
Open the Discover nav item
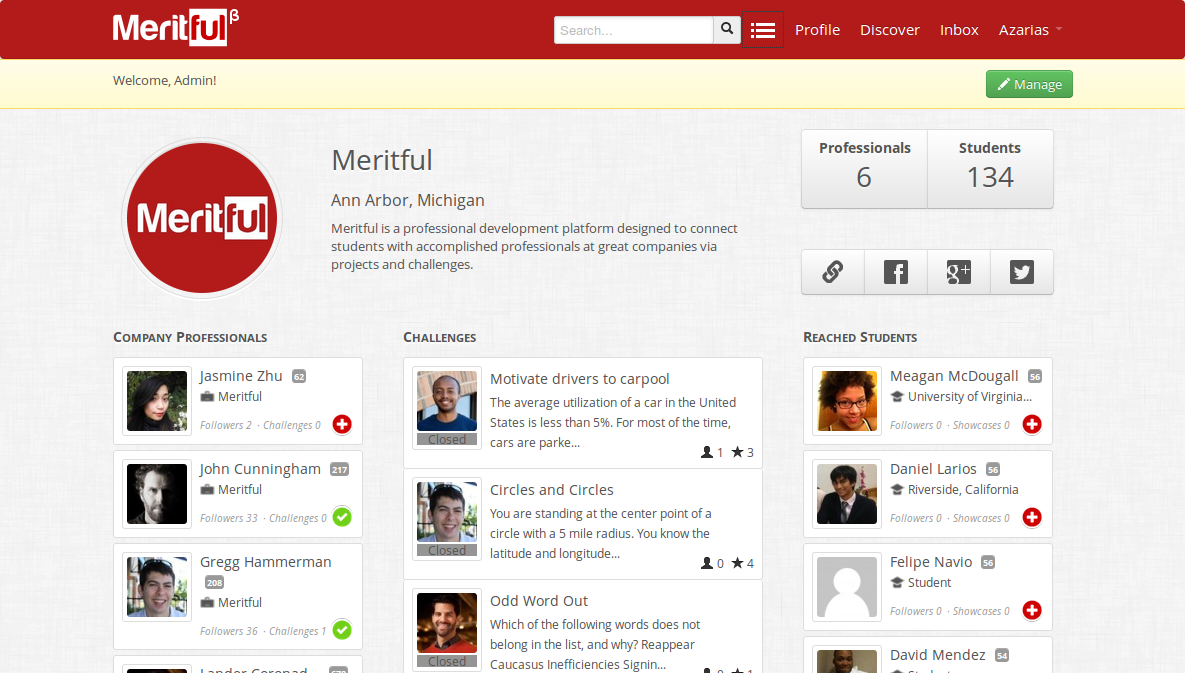coord(890,30)
